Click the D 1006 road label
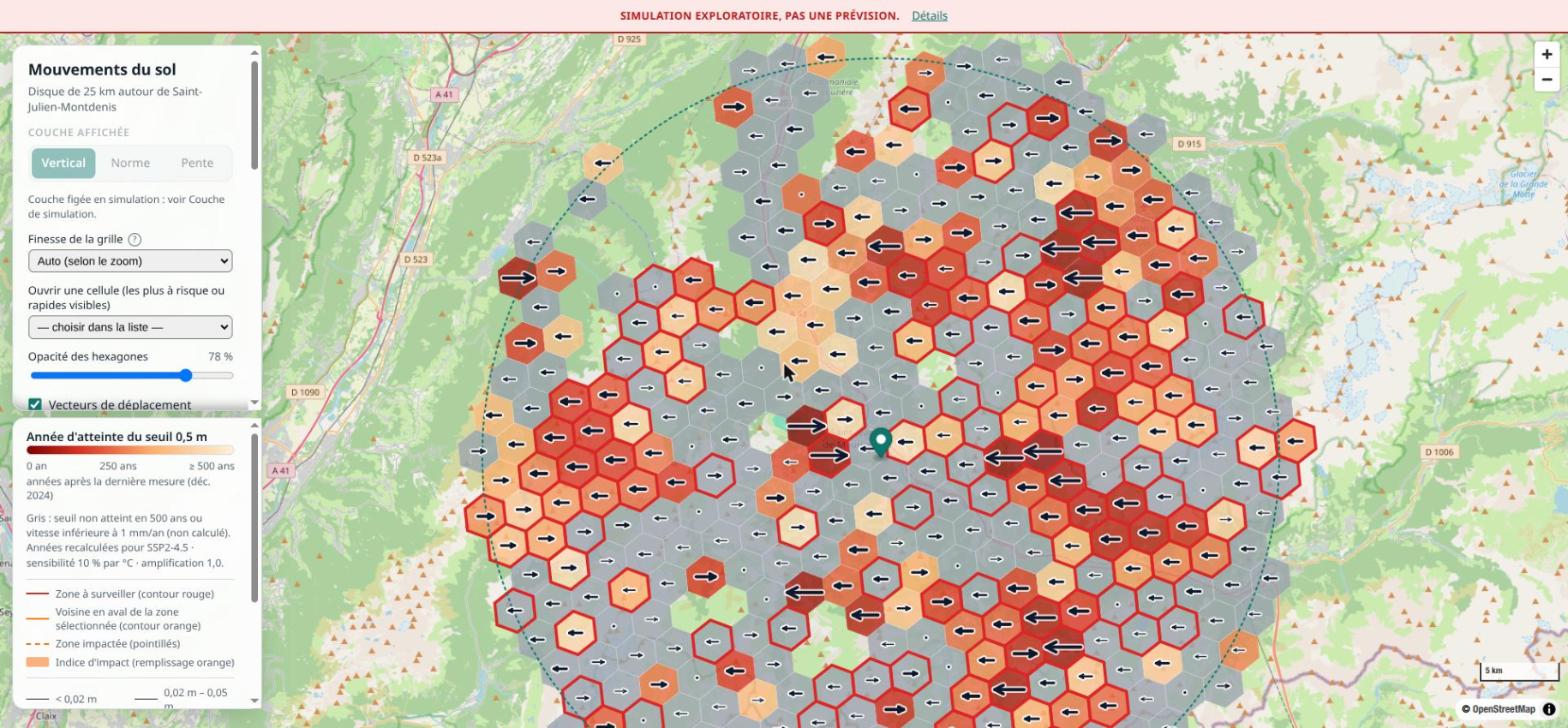Image resolution: width=1568 pixels, height=728 pixels. point(1438,452)
